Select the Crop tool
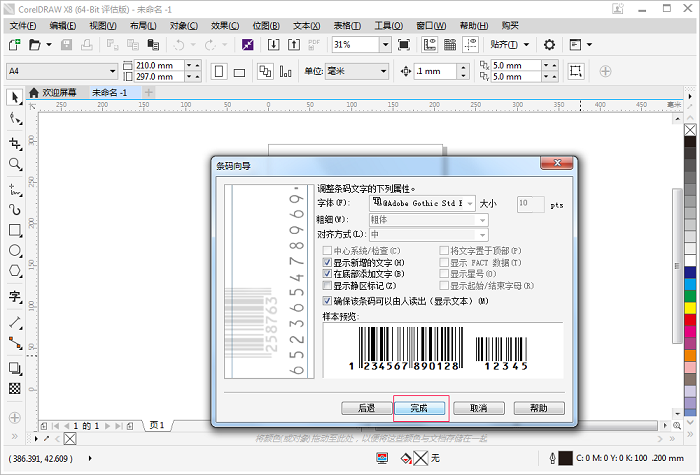The image size is (700, 475). point(15,143)
